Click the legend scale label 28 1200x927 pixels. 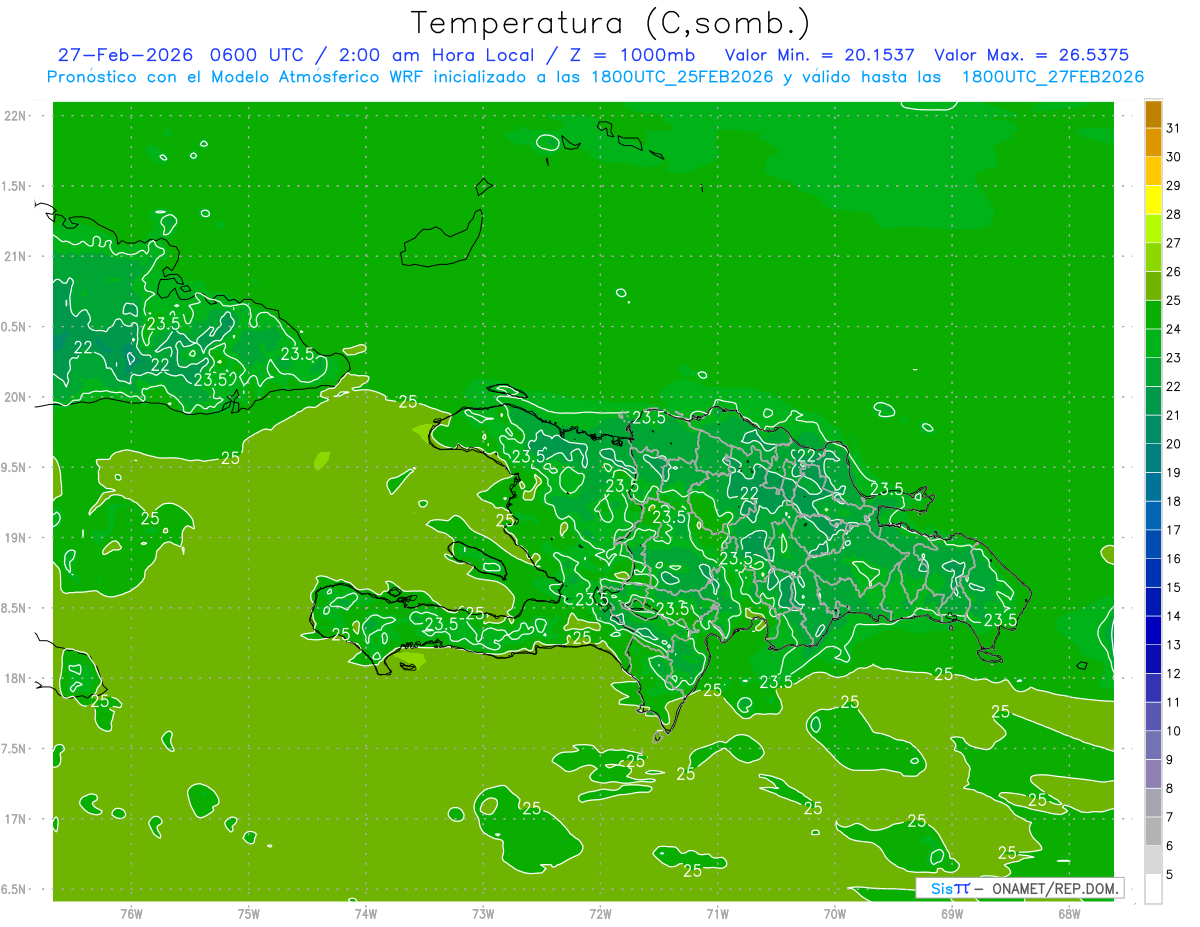[1174, 214]
